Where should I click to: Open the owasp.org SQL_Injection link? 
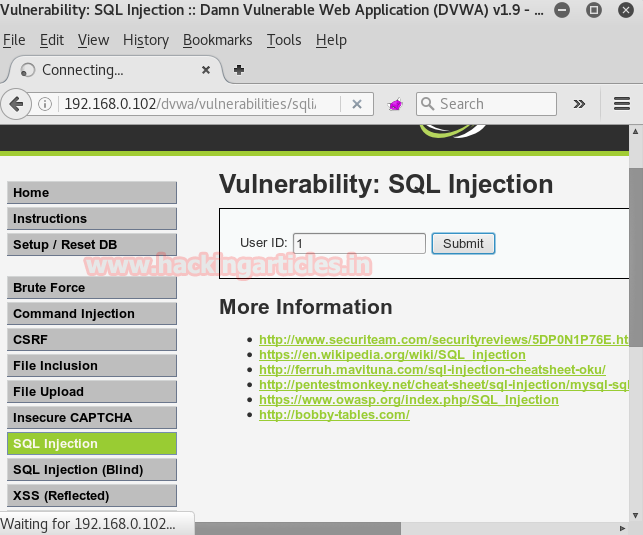(x=408, y=400)
